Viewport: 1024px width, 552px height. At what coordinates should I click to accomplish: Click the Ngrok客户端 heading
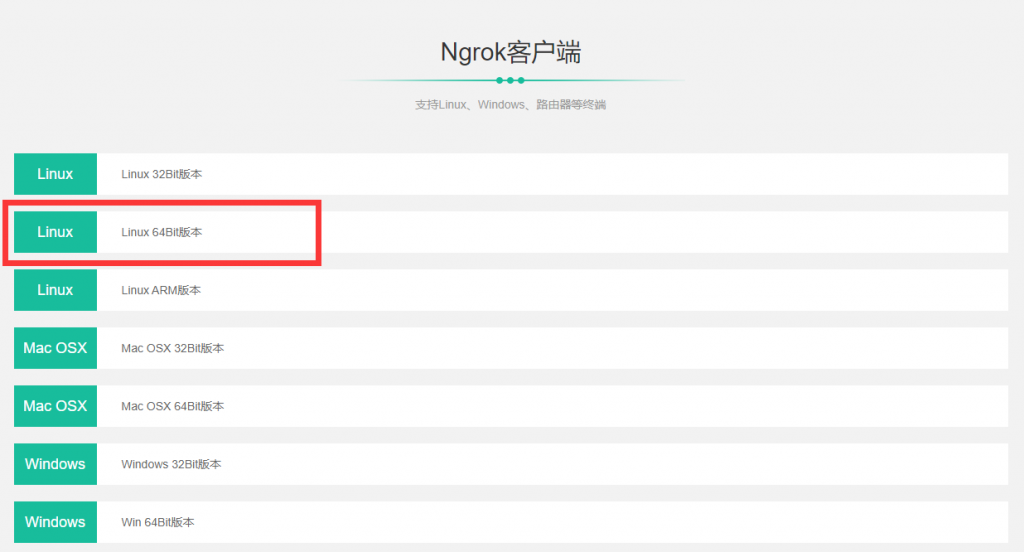(x=511, y=52)
